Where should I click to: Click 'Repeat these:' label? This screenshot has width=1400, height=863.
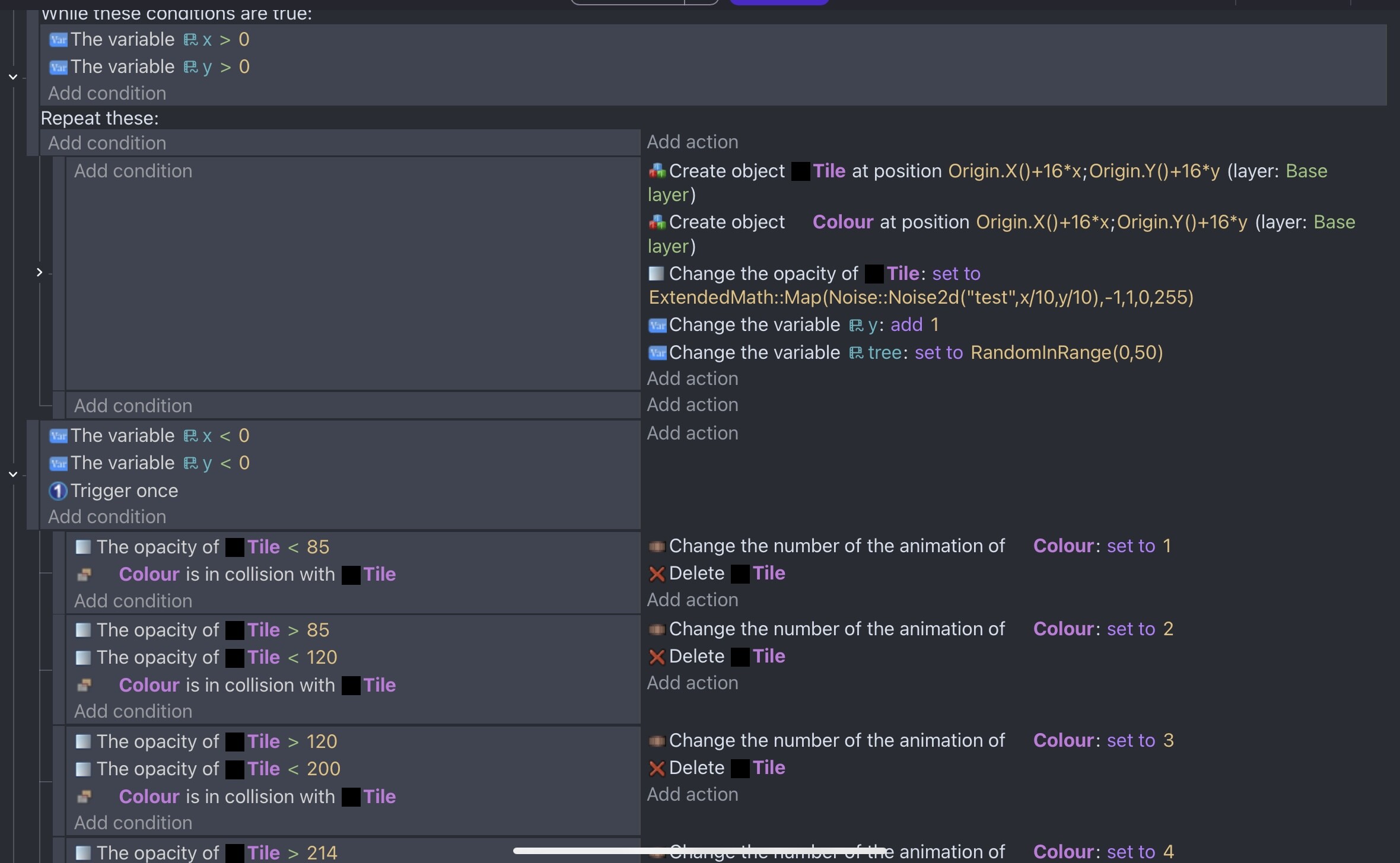click(100, 119)
